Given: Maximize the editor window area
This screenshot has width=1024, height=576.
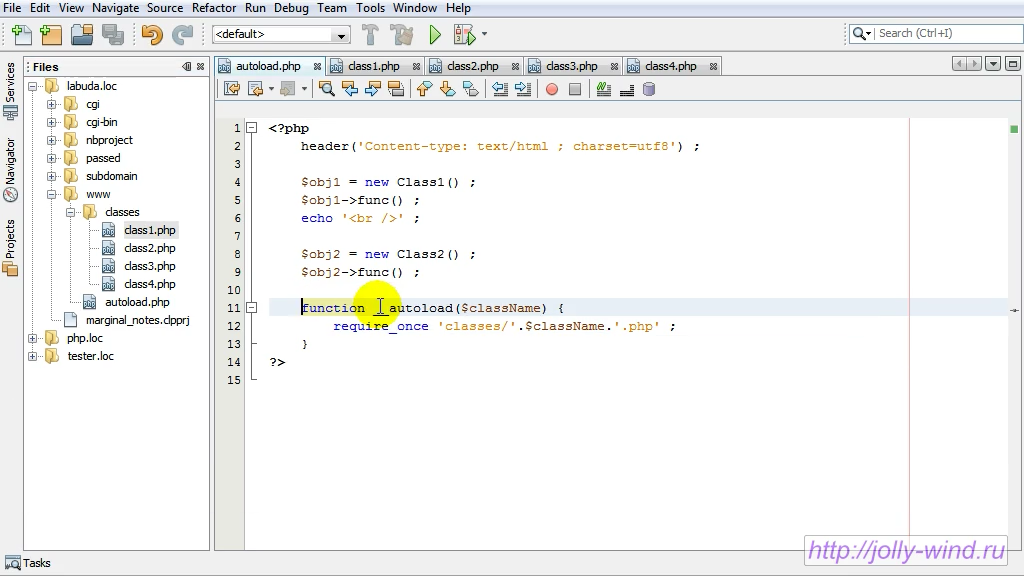Looking at the screenshot, I should [1013, 64].
